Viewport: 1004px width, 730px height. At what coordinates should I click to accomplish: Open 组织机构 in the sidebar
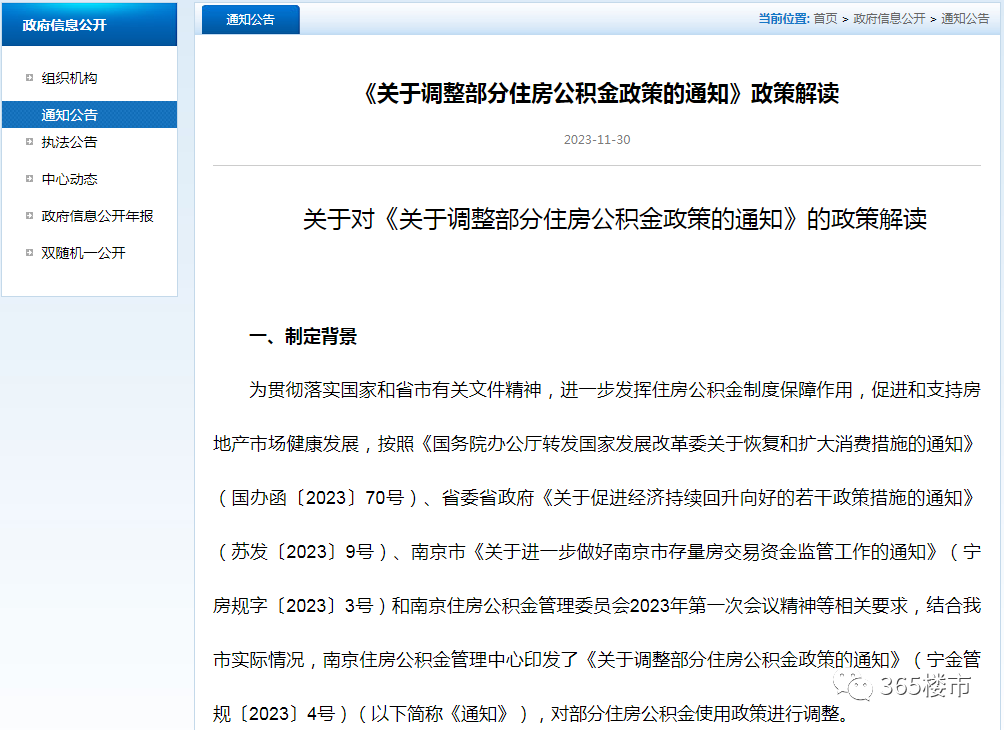pyautogui.click(x=69, y=78)
